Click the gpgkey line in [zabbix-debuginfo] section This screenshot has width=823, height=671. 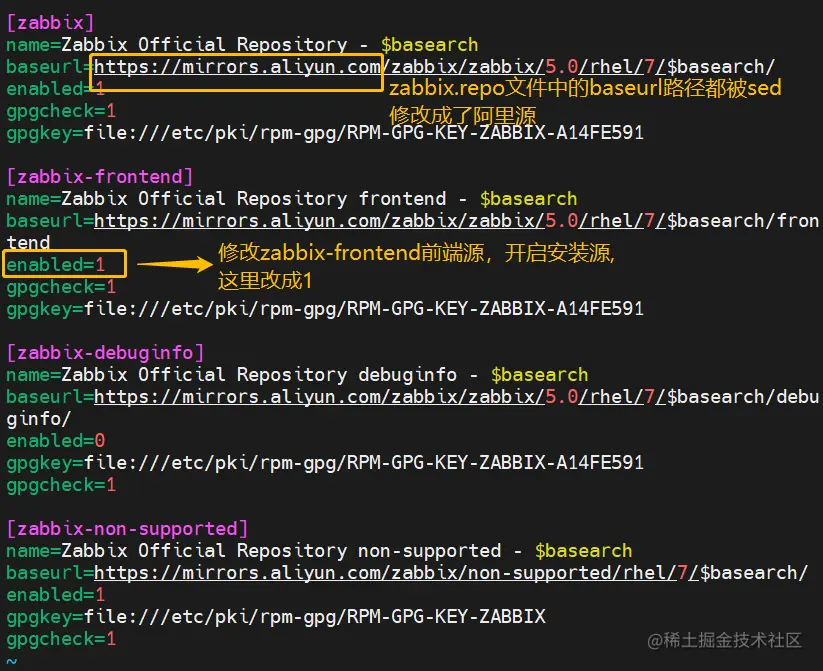click(325, 463)
